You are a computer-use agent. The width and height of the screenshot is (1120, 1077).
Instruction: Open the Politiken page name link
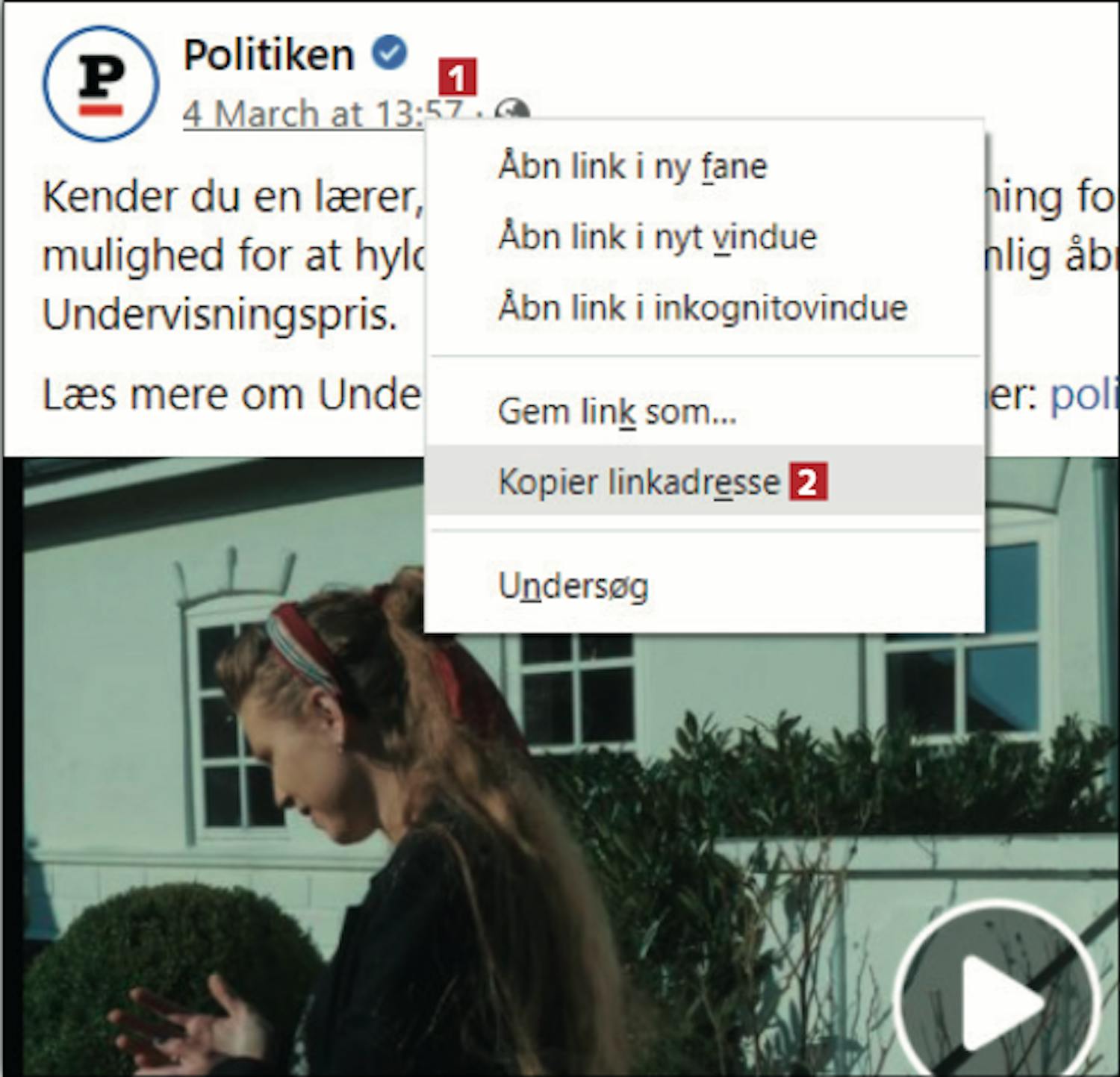(x=269, y=54)
